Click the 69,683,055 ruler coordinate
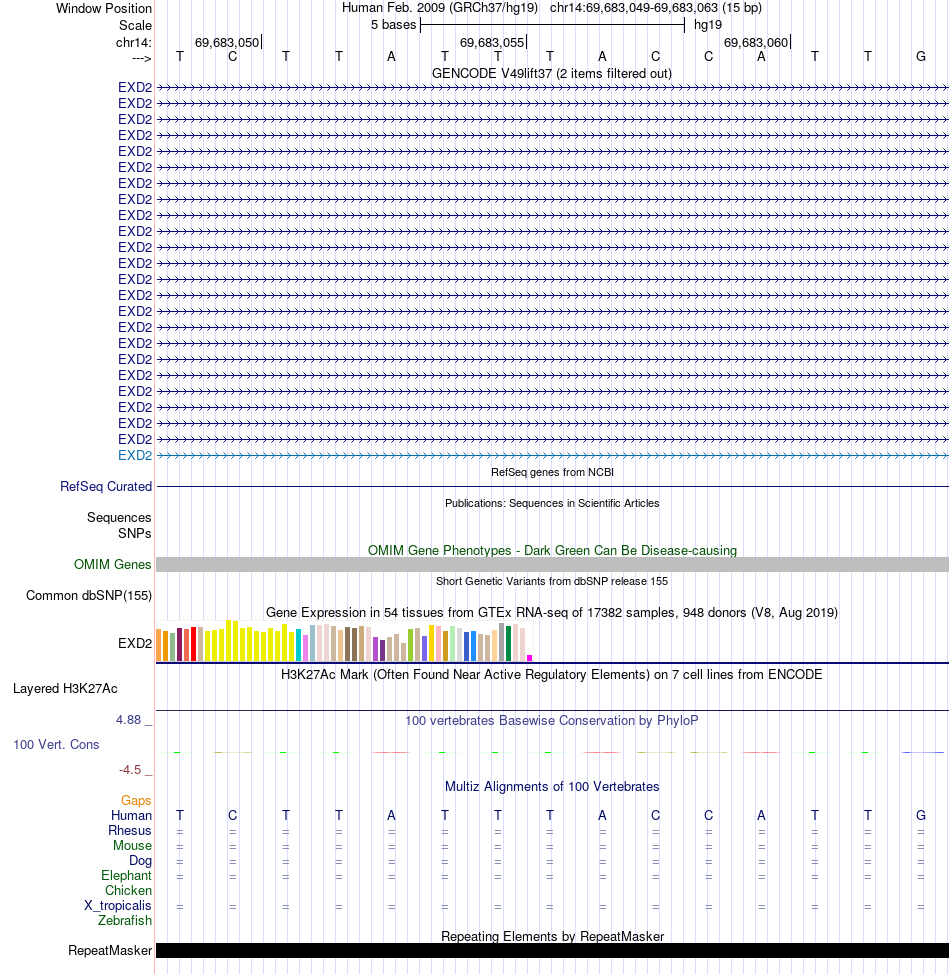950x974 pixels. 492,42
